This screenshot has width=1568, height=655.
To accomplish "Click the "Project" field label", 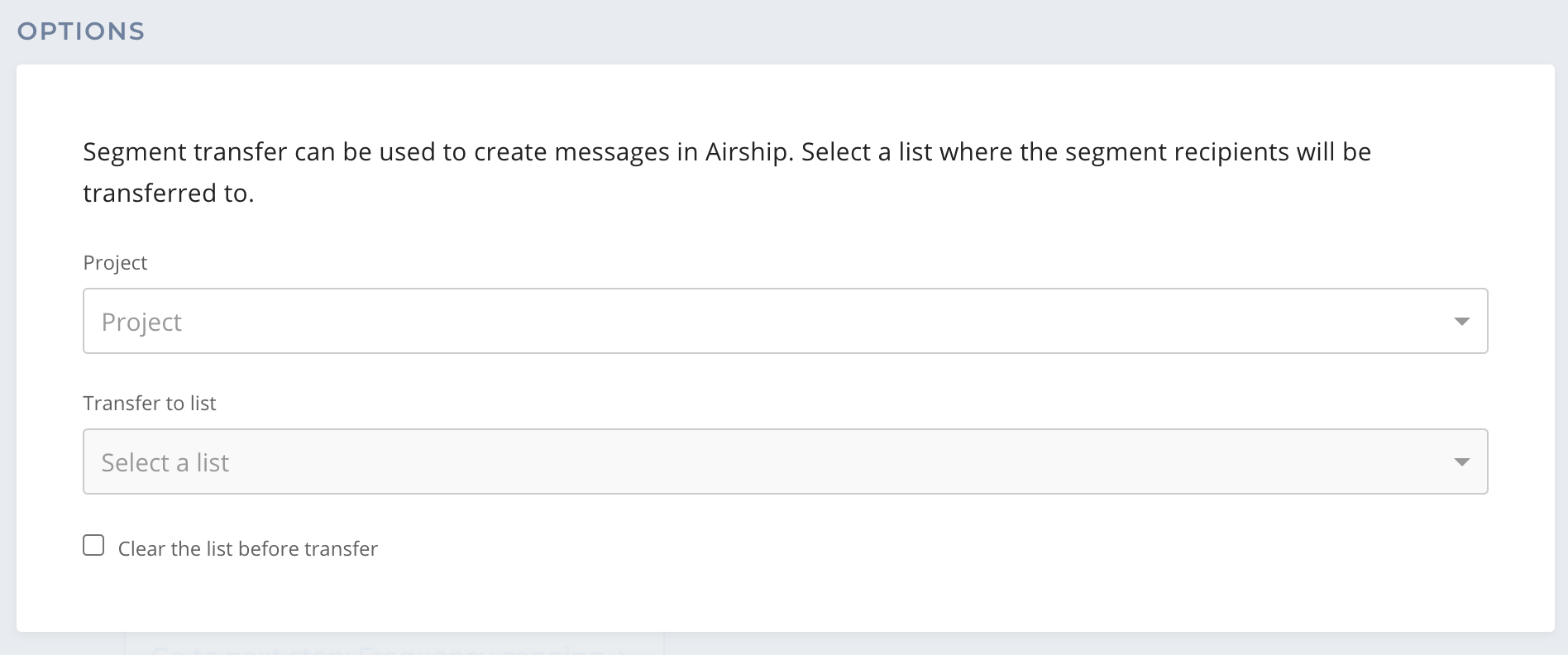I will tap(115, 263).
